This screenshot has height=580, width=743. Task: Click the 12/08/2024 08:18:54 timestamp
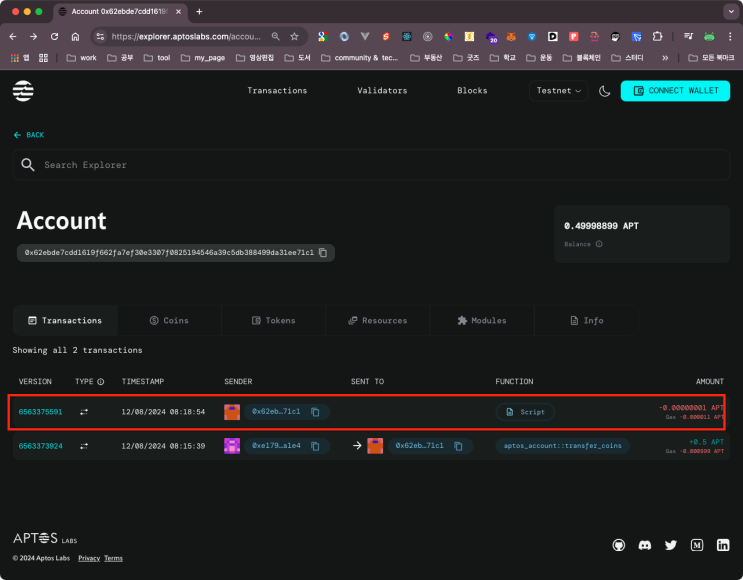[x=163, y=412]
